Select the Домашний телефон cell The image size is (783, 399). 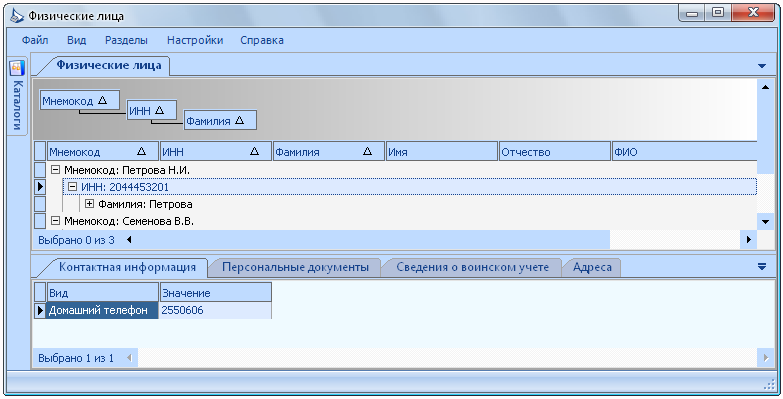point(103,310)
